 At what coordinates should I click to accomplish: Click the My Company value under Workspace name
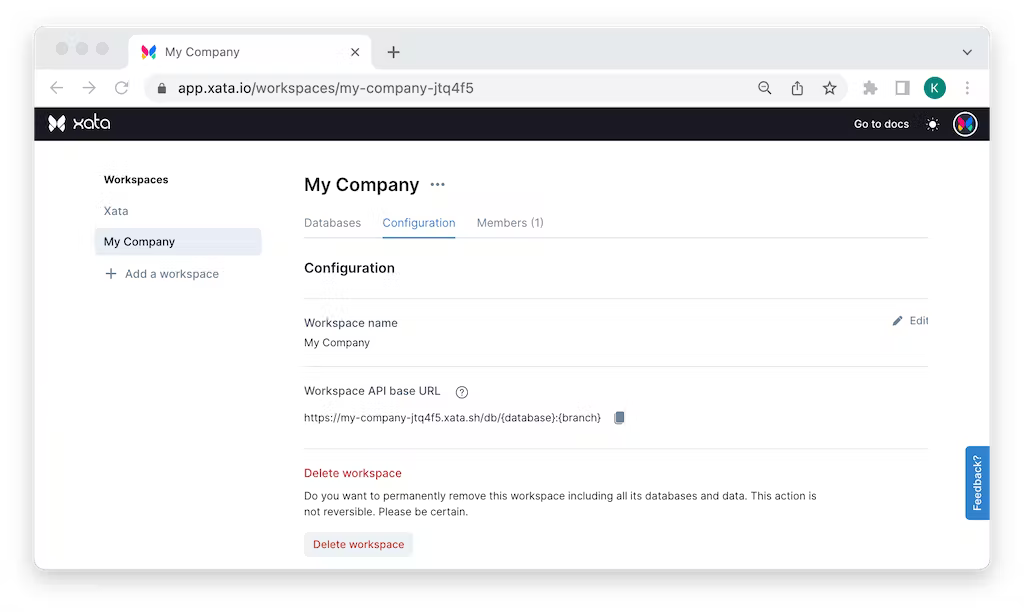[x=337, y=343]
